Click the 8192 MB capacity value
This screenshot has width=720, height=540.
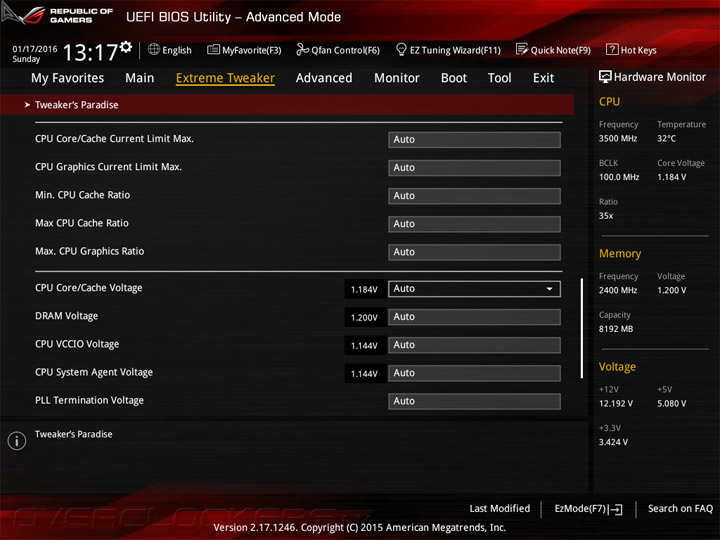[x=616, y=329]
